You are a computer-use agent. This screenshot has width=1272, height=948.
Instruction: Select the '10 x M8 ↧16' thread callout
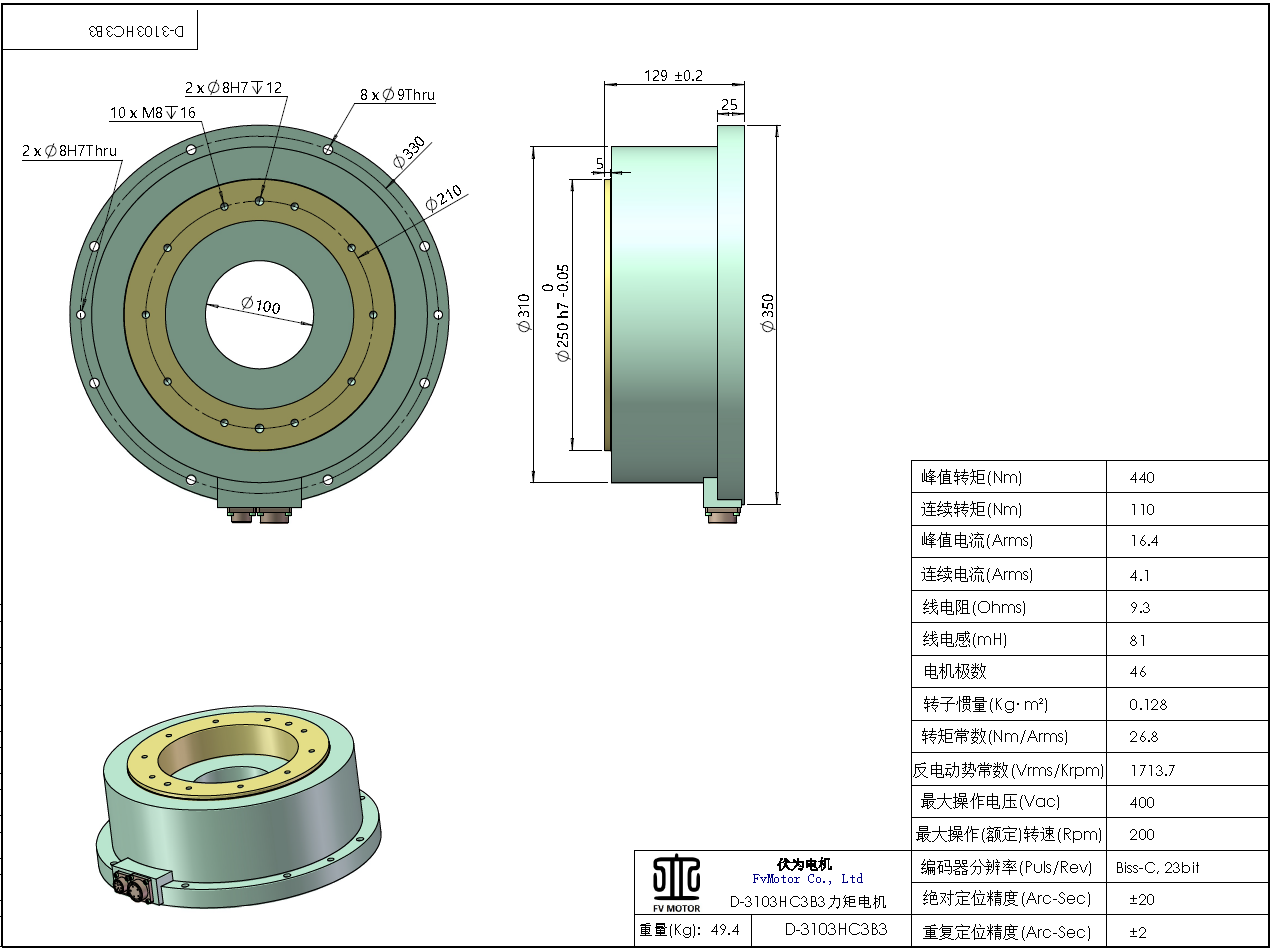[x=153, y=113]
